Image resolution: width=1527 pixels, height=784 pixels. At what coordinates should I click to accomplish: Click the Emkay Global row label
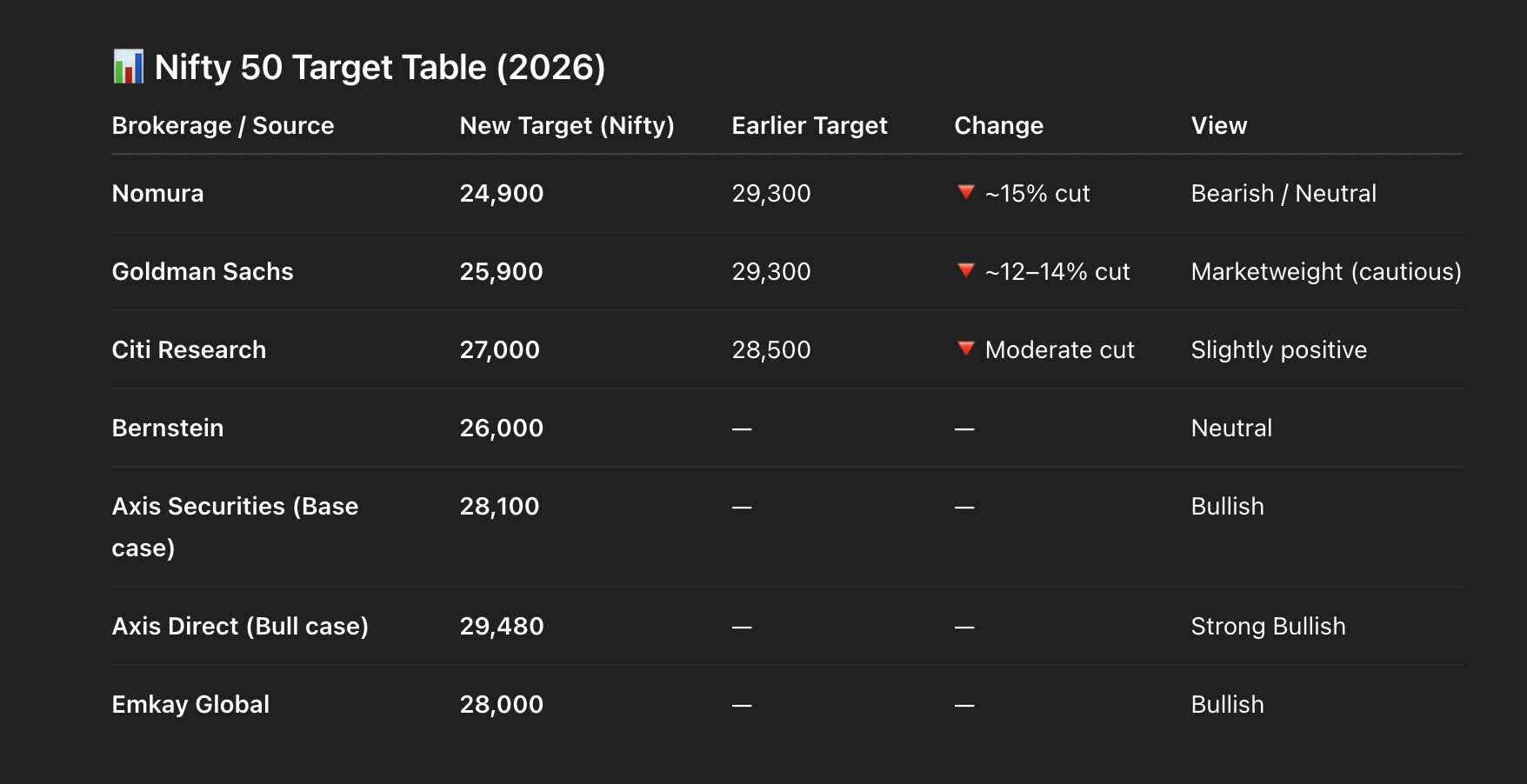coord(190,704)
